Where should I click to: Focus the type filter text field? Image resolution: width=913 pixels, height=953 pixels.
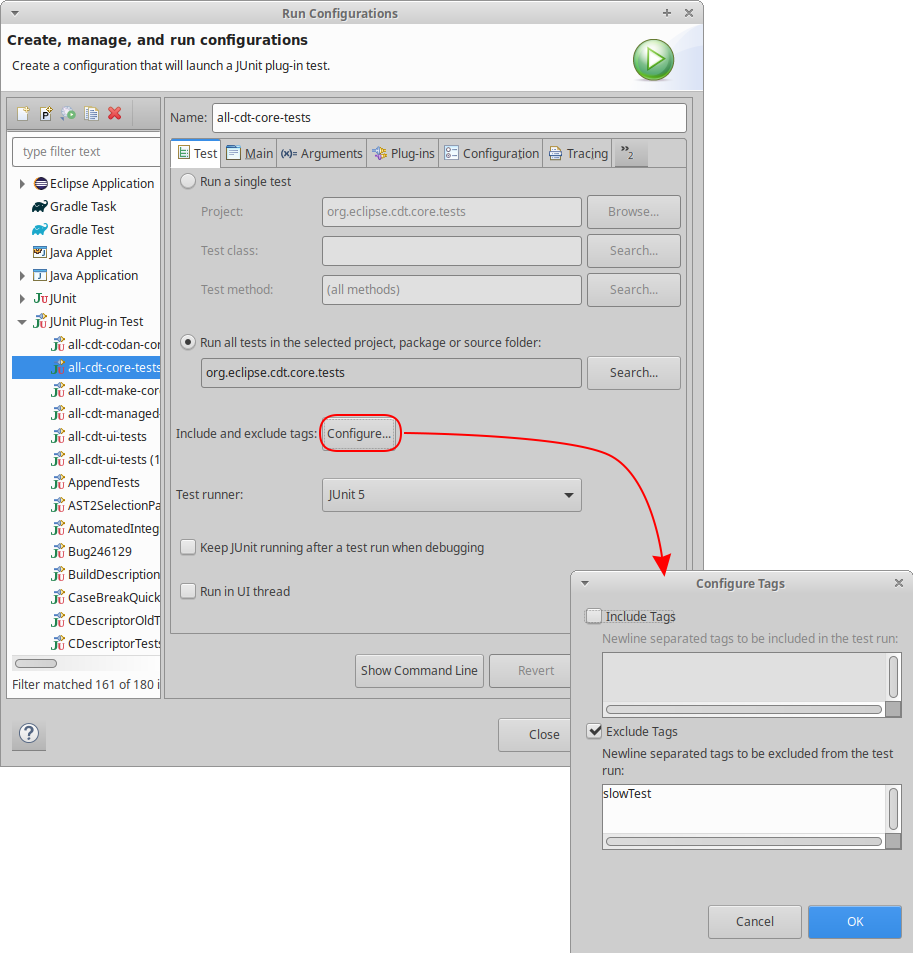tap(86, 151)
